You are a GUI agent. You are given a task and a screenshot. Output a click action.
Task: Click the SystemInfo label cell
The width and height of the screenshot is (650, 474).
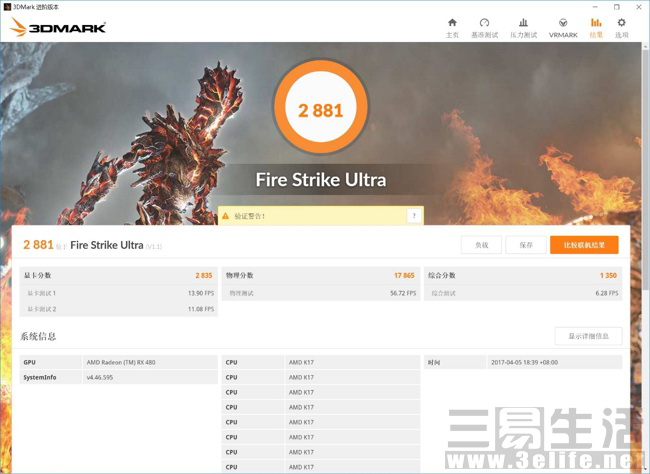point(50,377)
